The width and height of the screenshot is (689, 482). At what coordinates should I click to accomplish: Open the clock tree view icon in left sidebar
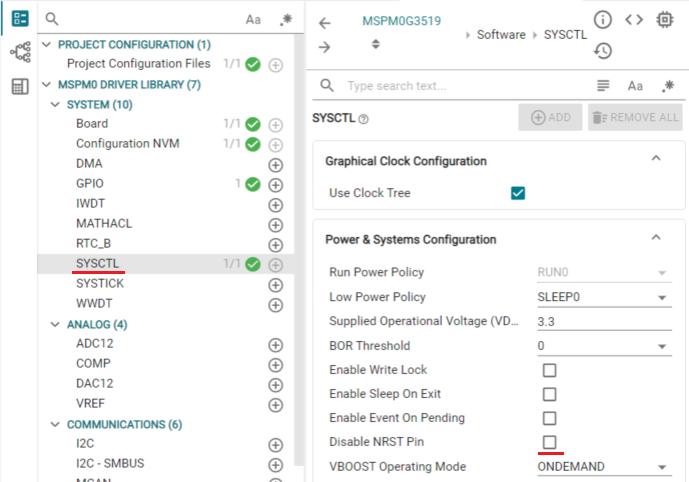click(x=20, y=53)
